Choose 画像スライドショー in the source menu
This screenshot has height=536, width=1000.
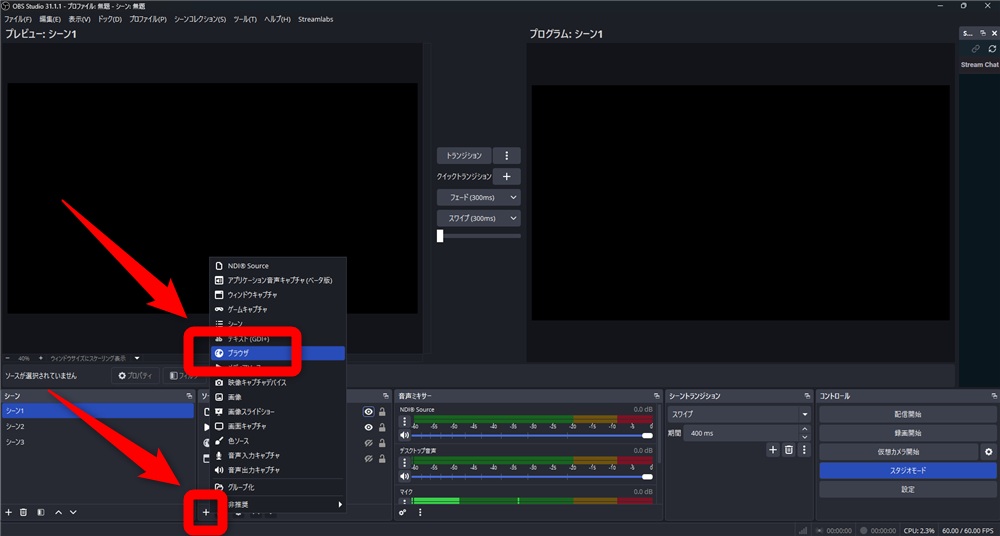click(x=278, y=412)
